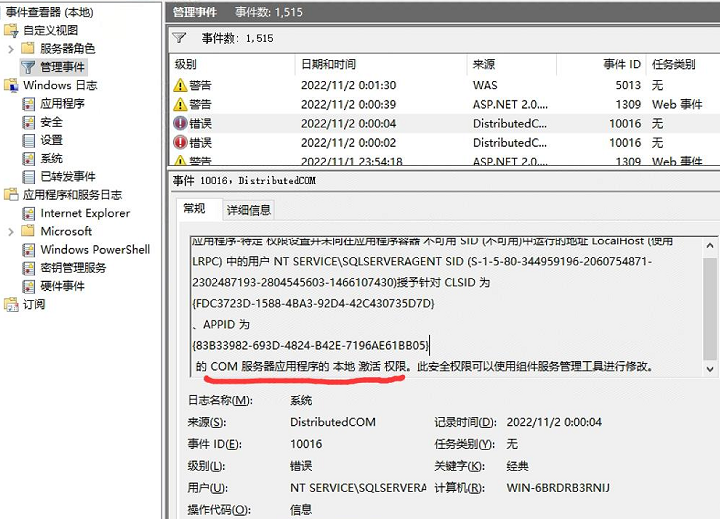Screen dimensions: 720x519
Task: Open the Internet Explorer log
Action: click(85, 213)
